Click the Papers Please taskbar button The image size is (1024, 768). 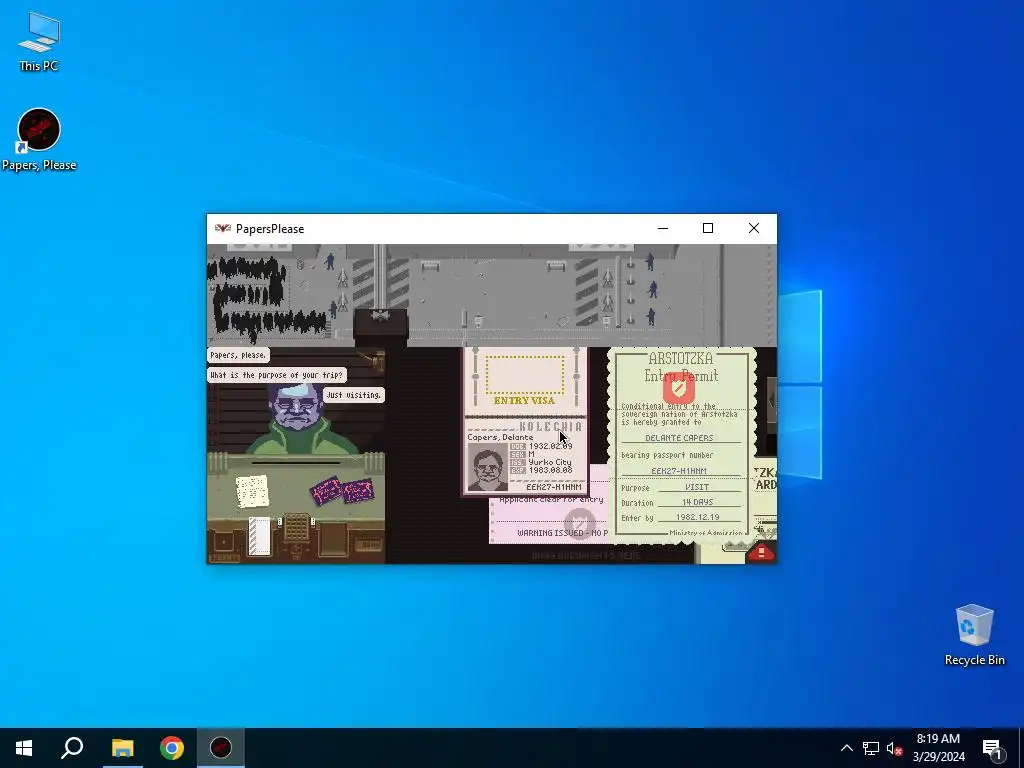click(221, 748)
